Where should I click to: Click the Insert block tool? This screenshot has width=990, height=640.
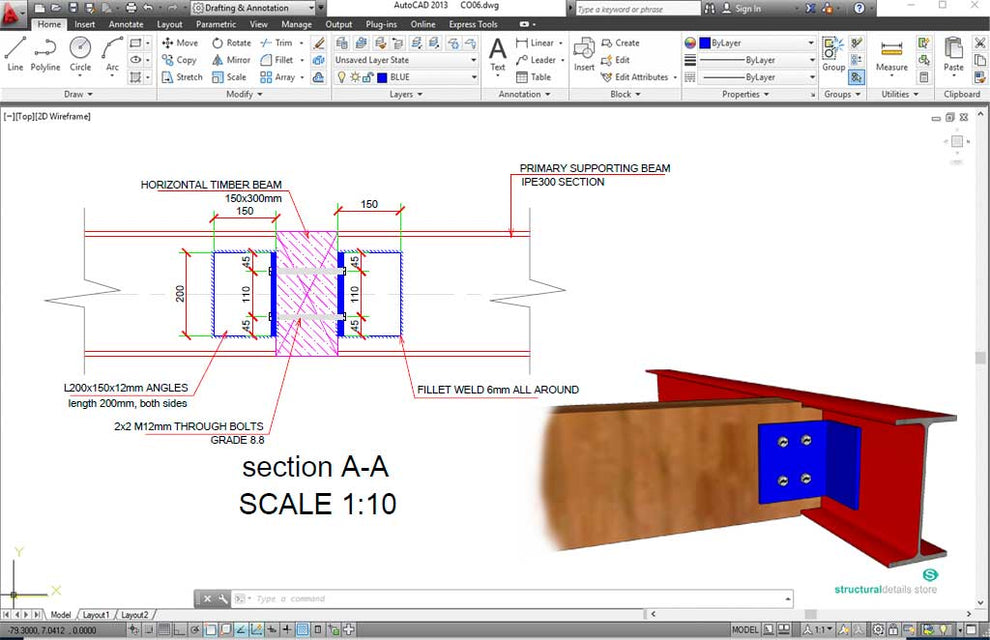tap(584, 55)
